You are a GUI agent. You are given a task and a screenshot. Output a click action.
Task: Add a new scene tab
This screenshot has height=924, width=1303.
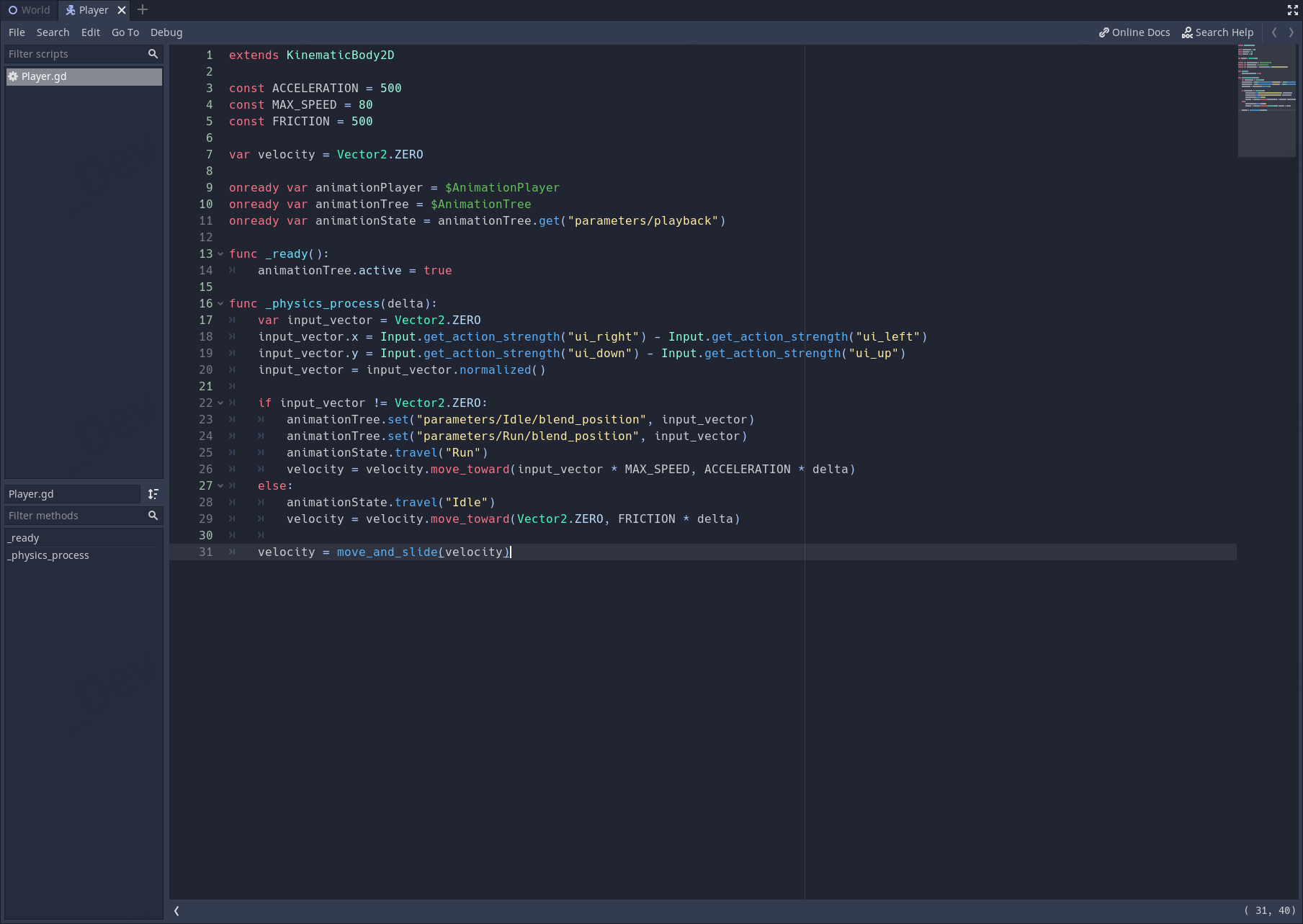(143, 10)
